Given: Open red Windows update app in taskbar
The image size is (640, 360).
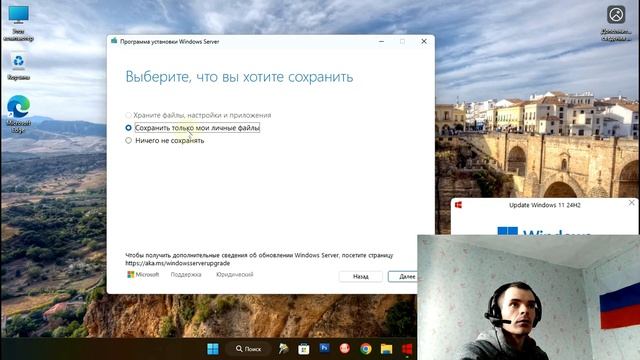Looking at the screenshot, I should (407, 349).
